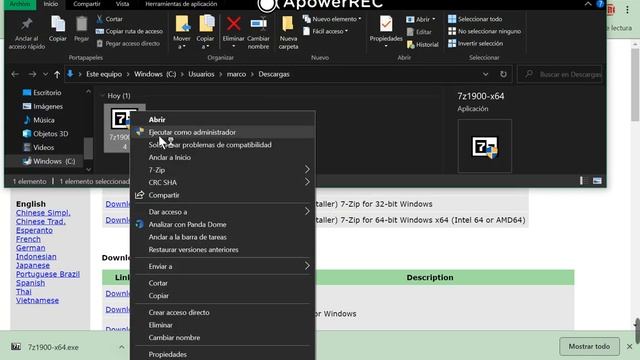Open the Compartir ribbon tab

click(87, 4)
